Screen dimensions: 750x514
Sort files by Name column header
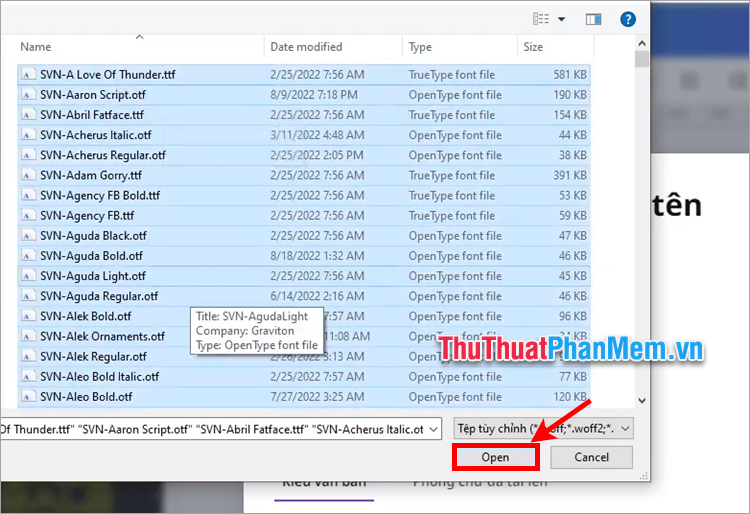coord(35,47)
